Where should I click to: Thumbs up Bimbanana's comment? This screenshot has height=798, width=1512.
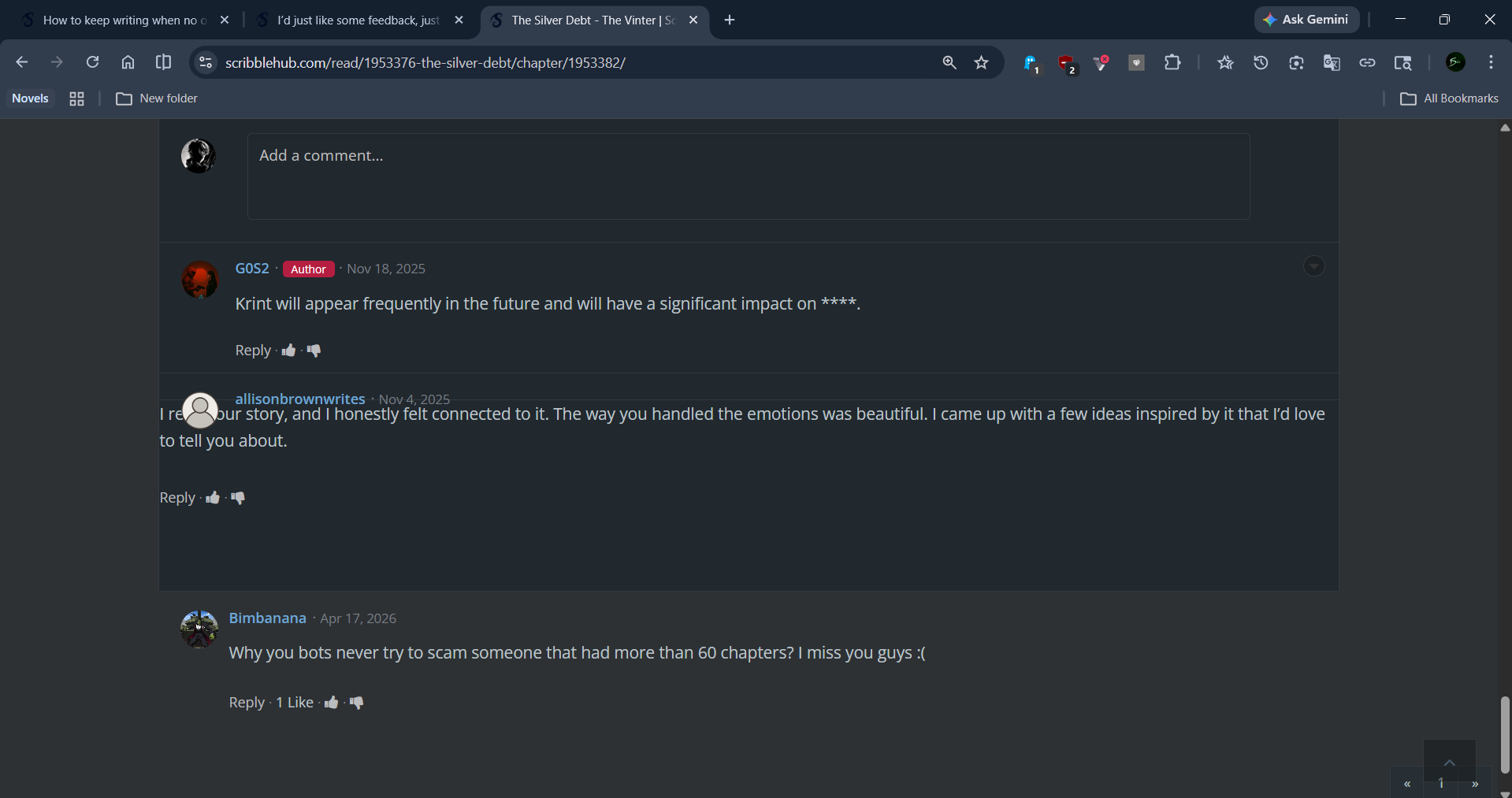click(x=332, y=703)
